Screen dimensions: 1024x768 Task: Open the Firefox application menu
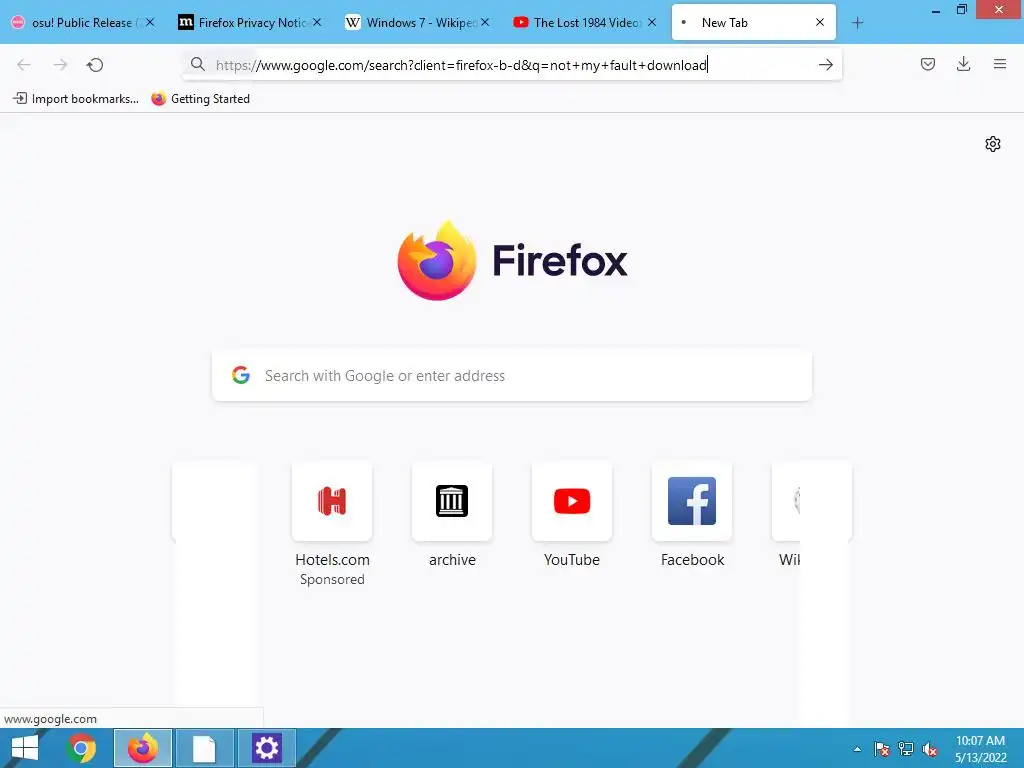[x=1000, y=64]
